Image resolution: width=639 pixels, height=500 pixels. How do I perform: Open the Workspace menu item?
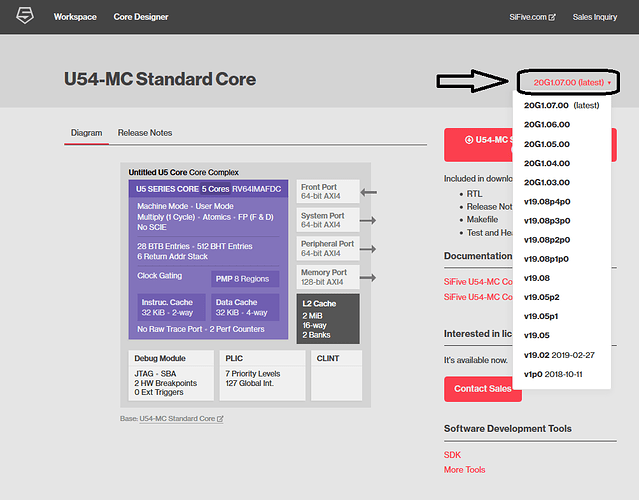pyautogui.click(x=75, y=17)
